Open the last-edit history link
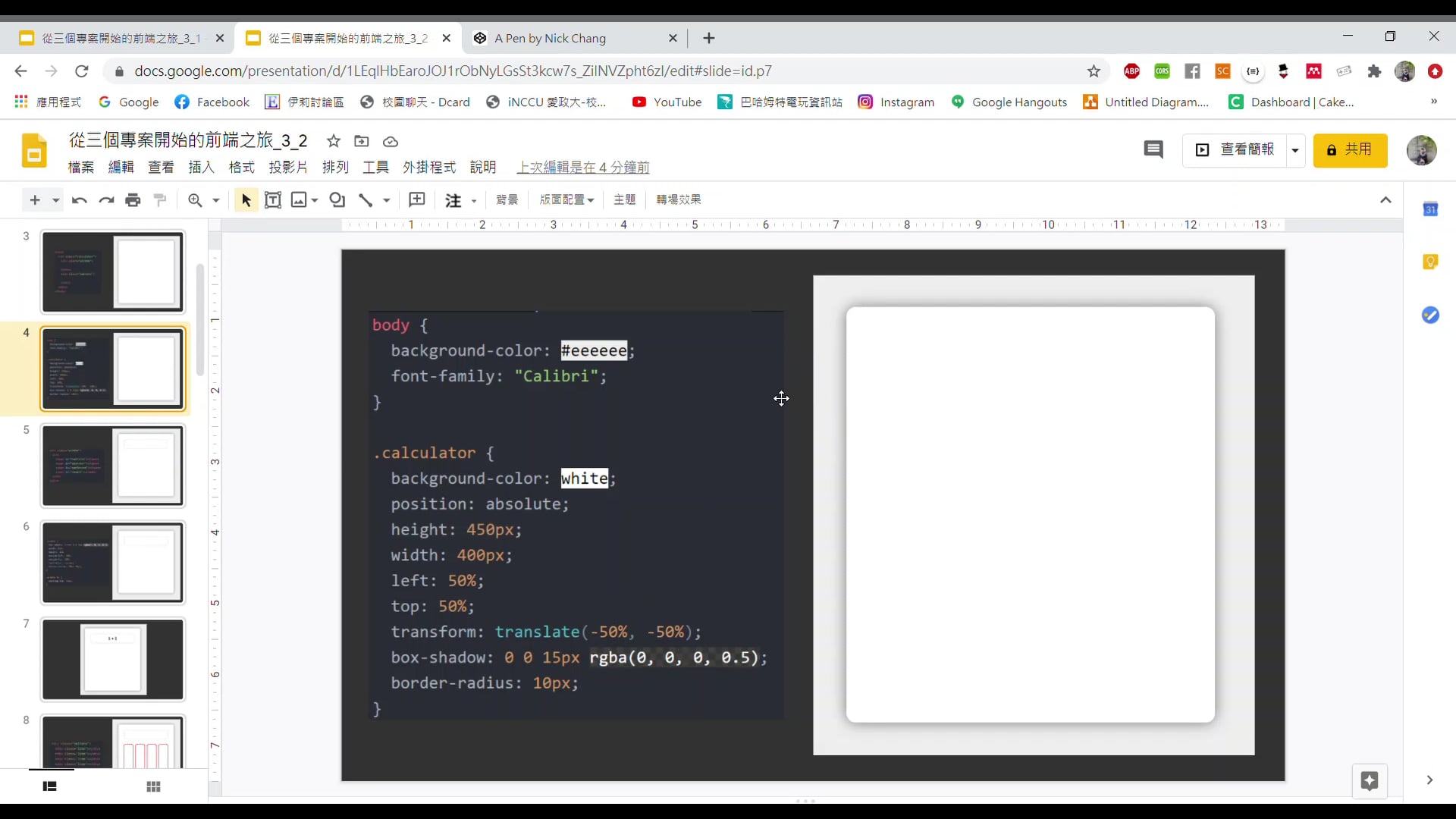 pyautogui.click(x=582, y=167)
